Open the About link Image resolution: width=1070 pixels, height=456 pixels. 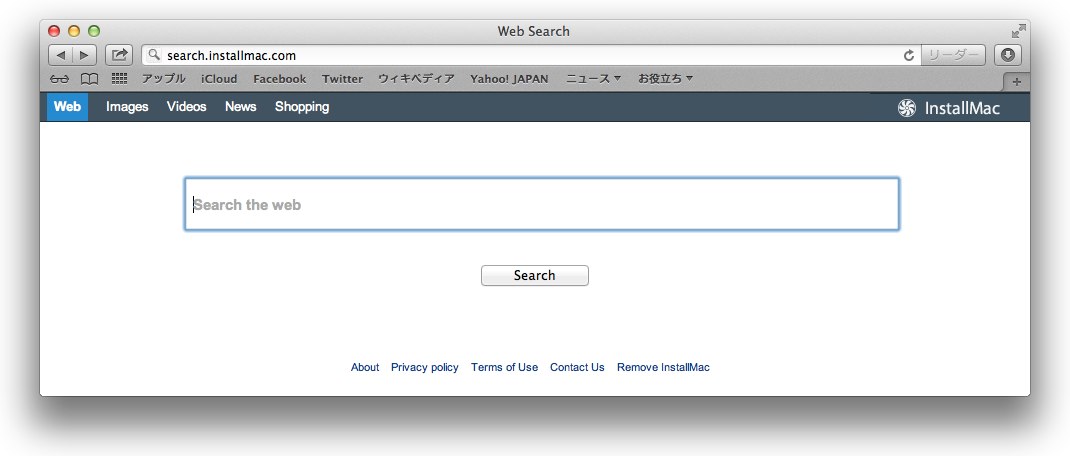pyautogui.click(x=364, y=367)
